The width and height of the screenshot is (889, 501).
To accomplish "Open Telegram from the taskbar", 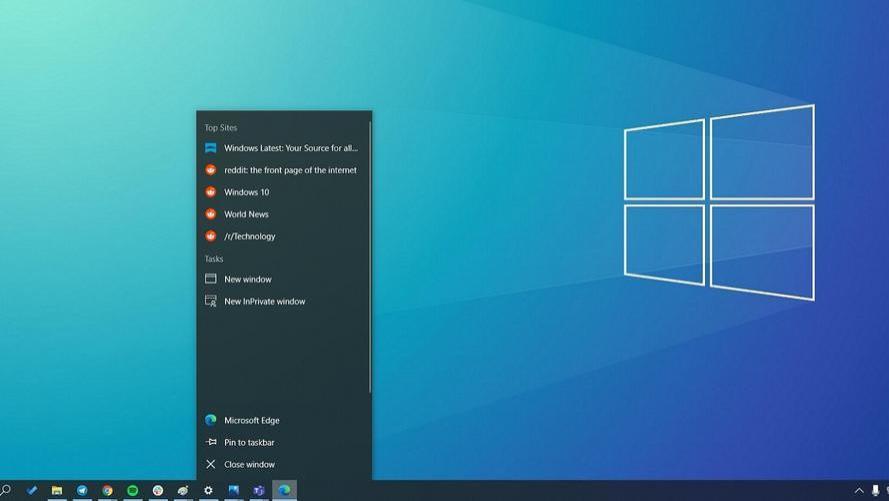I will pos(82,490).
